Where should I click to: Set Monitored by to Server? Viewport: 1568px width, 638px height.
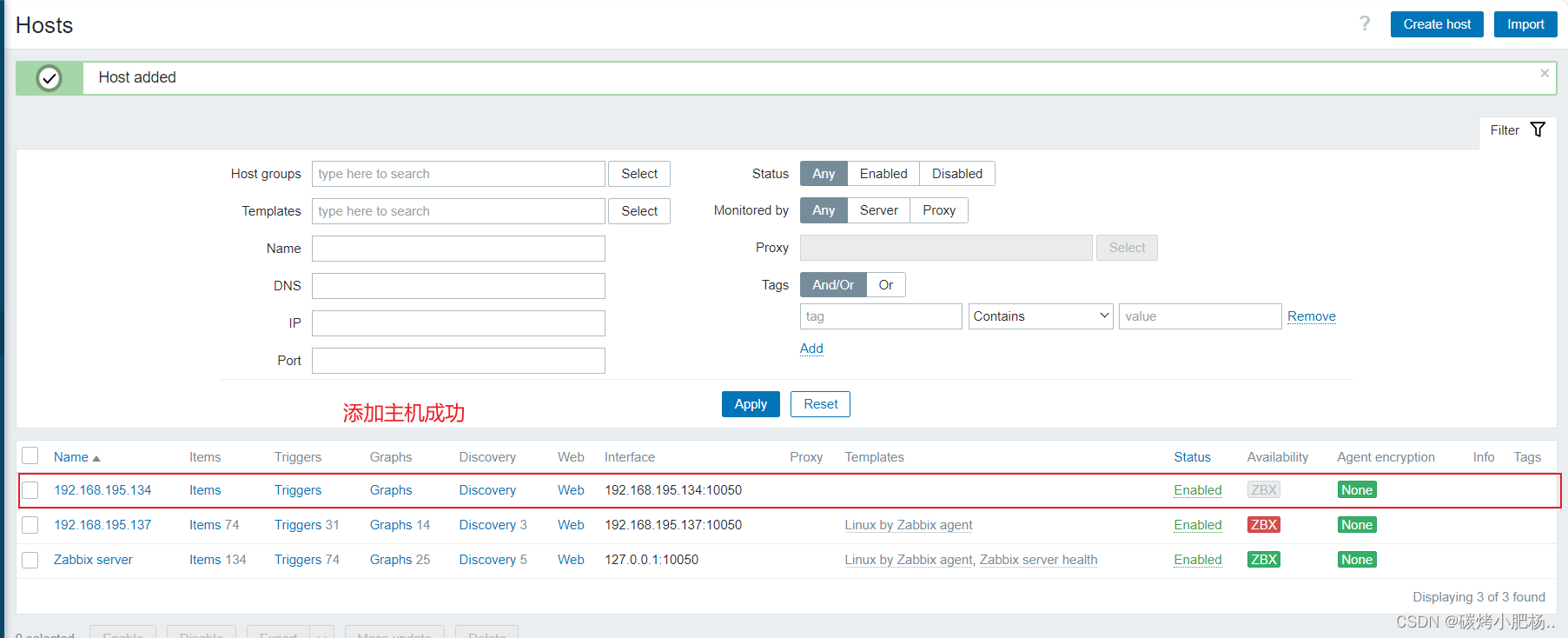(879, 210)
